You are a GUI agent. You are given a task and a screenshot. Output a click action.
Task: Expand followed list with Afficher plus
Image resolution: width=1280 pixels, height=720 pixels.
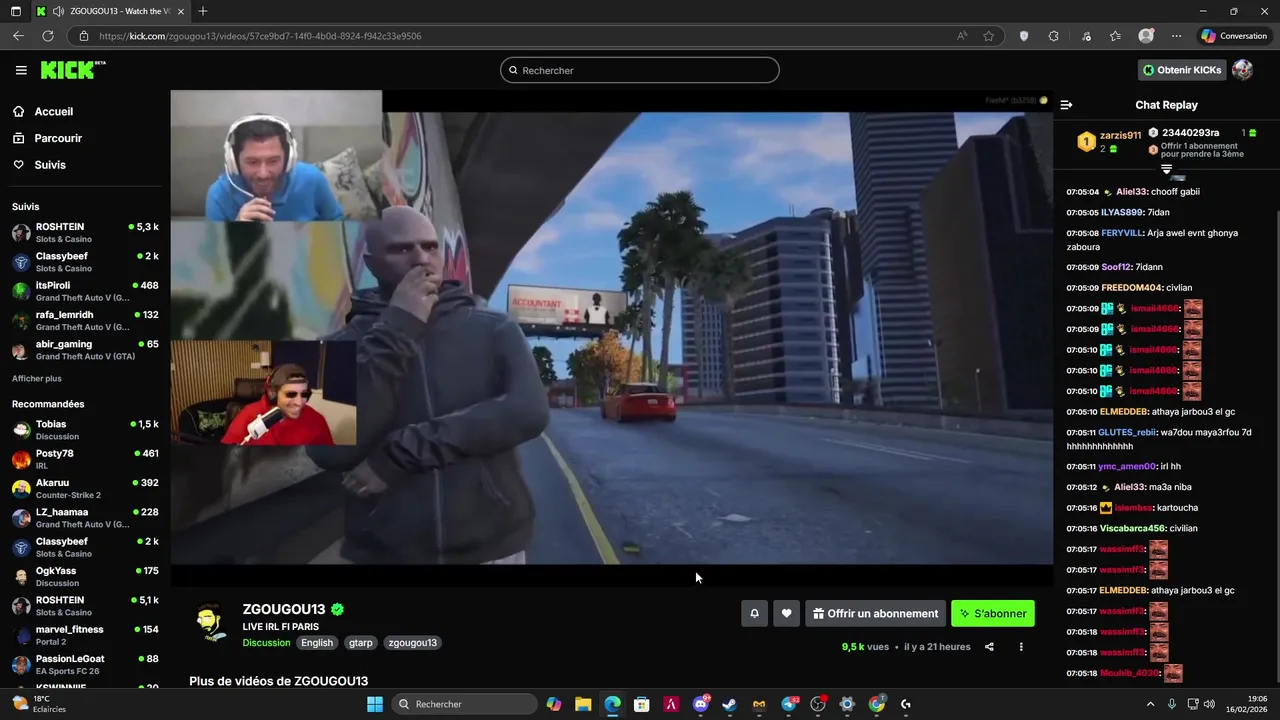tap(37, 379)
